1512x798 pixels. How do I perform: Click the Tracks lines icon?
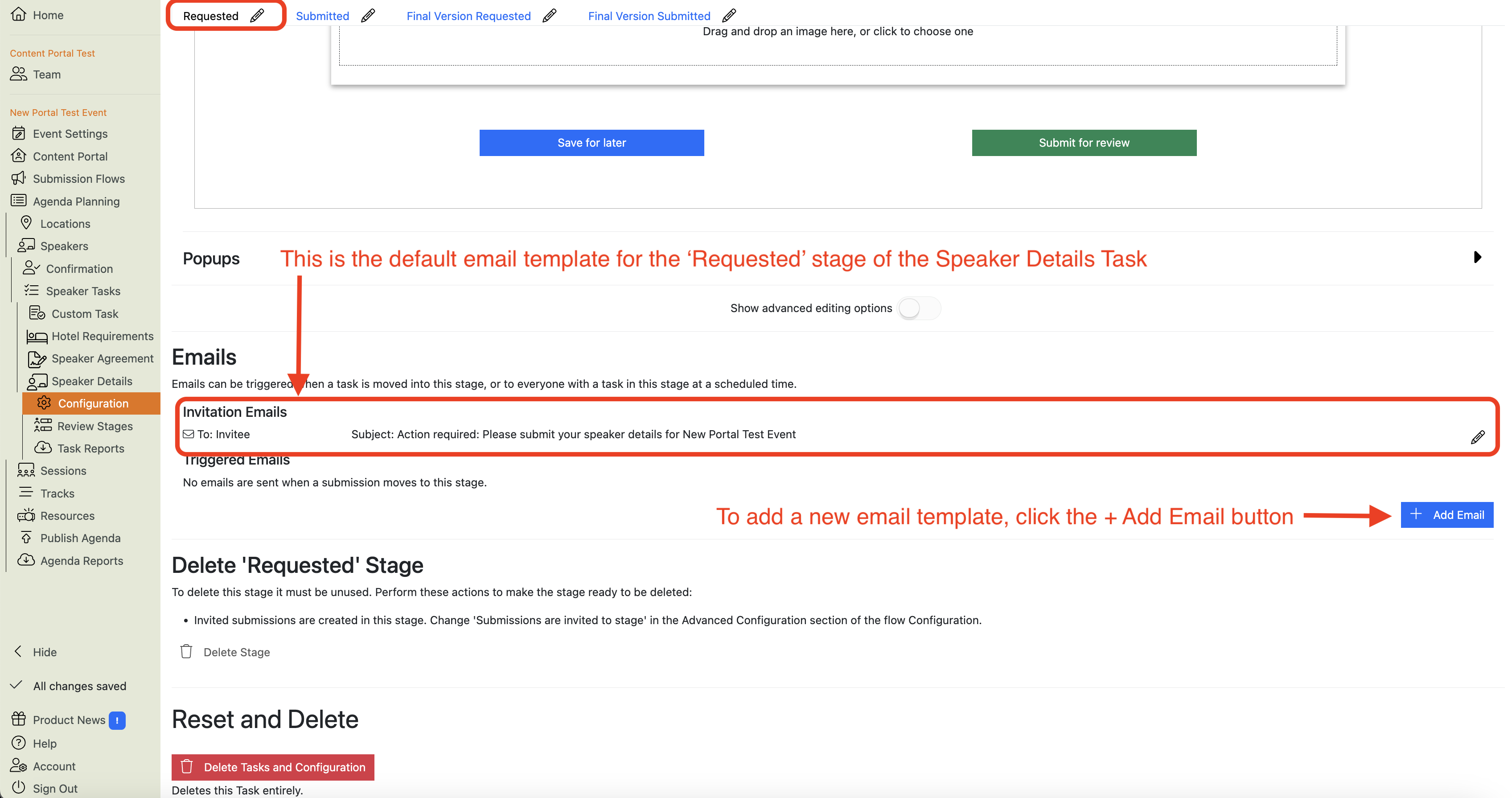(x=26, y=493)
